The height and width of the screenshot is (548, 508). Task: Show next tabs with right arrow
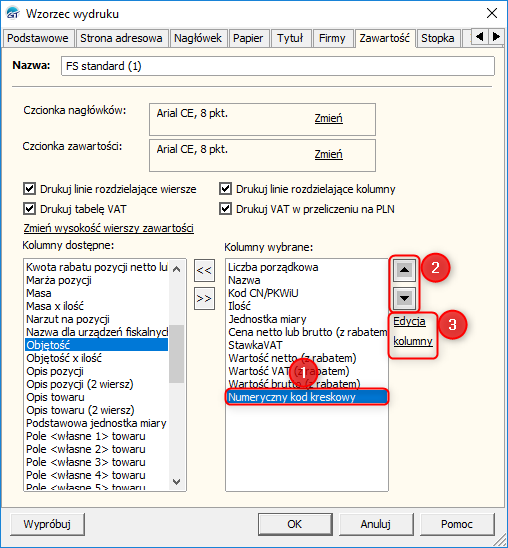[496, 36]
